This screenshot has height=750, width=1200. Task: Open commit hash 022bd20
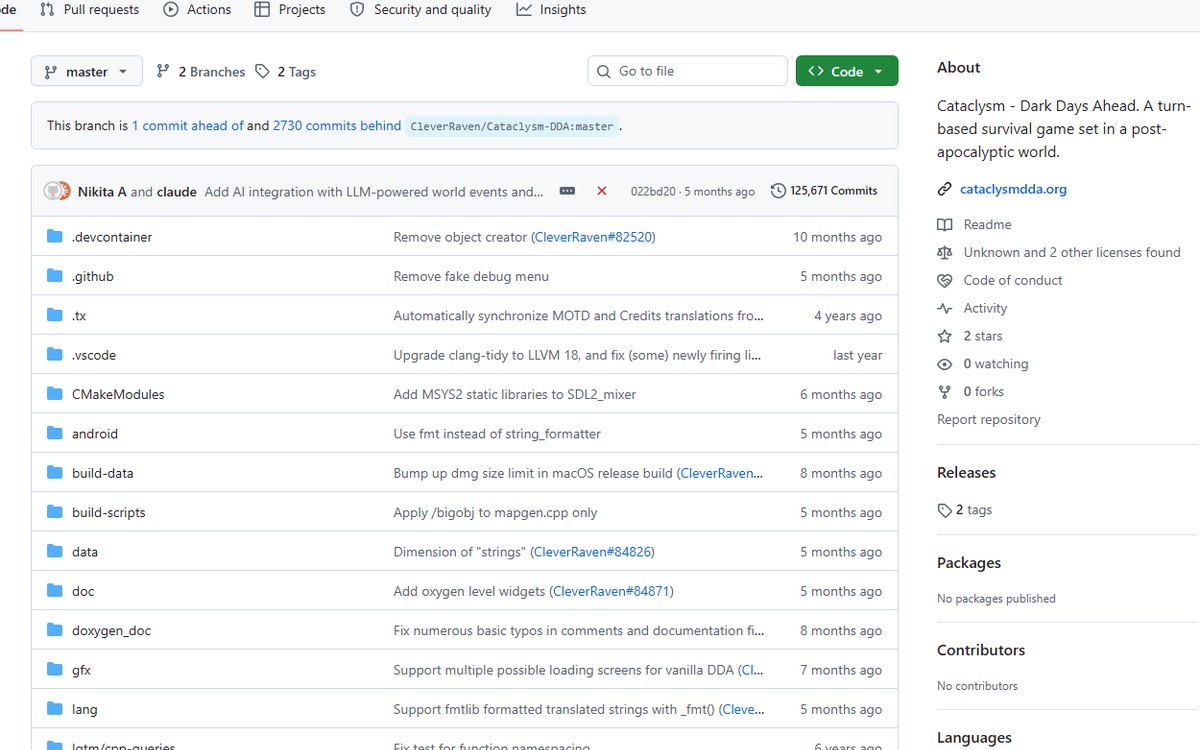coord(652,191)
